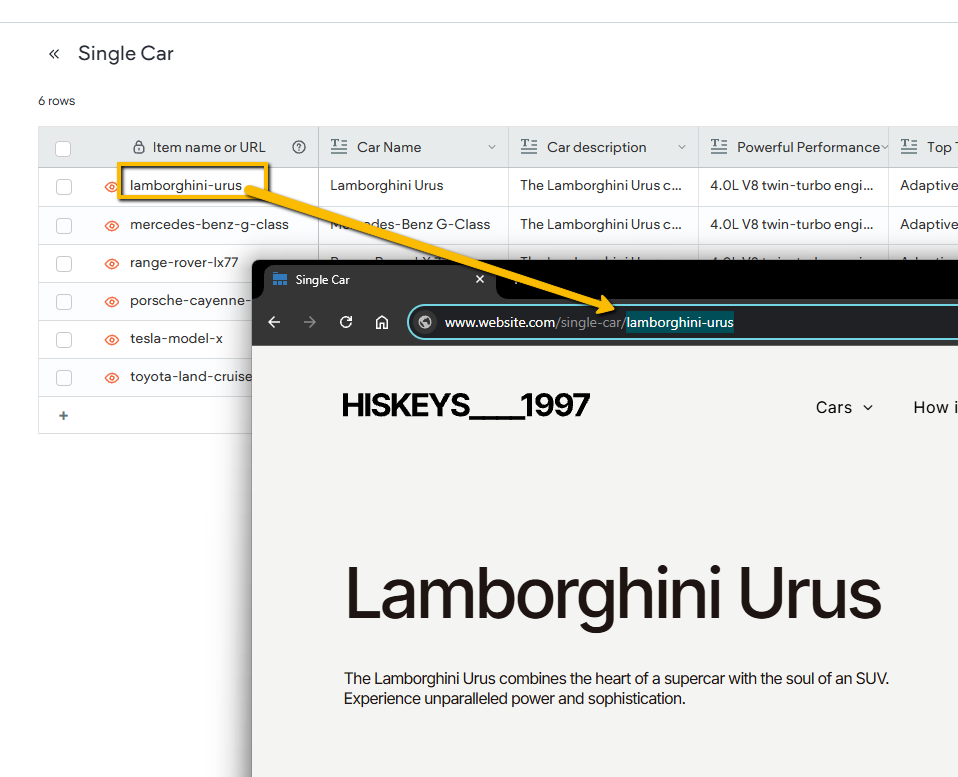Check the lamborghini-urus row checkbox
This screenshot has height=777, width=958.
pos(64,187)
